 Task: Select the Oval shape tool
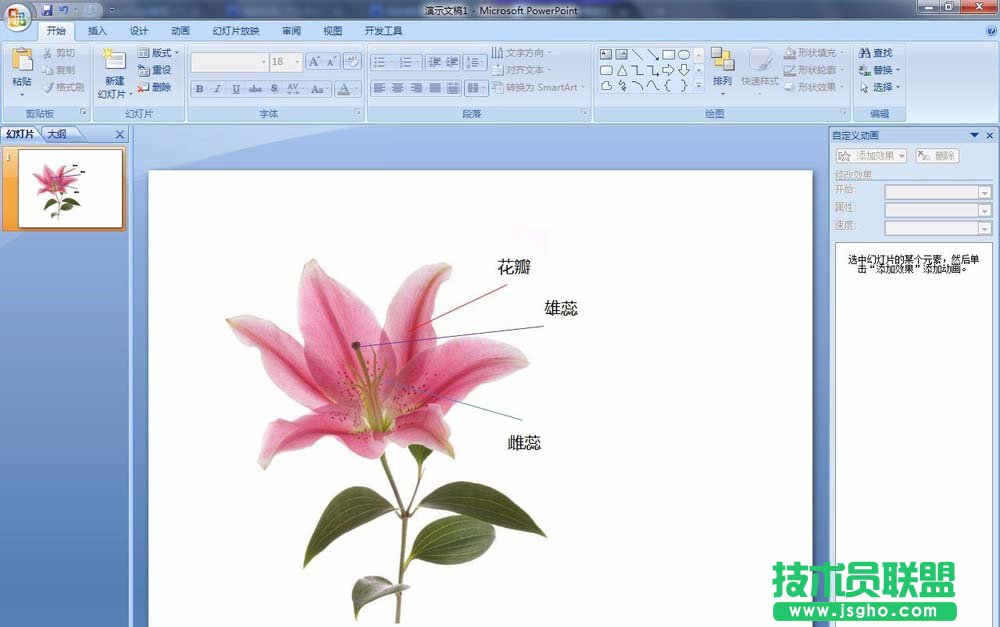pyautogui.click(x=684, y=53)
